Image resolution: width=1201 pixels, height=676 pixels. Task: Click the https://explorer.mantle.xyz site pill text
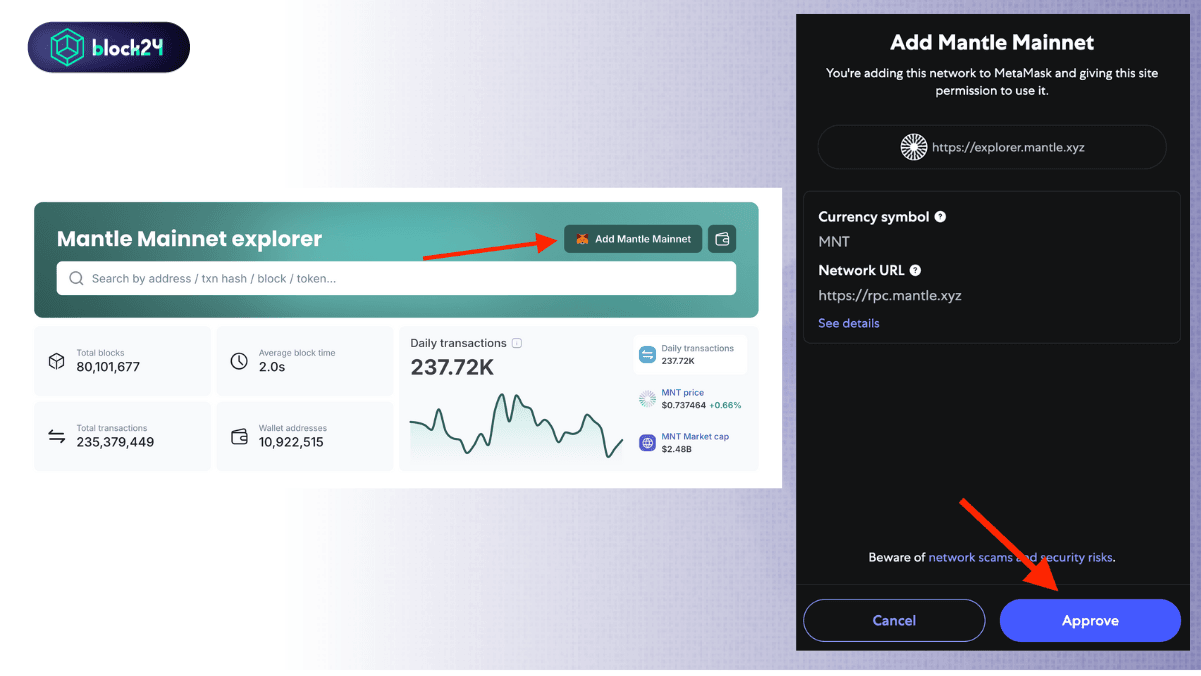click(x=1008, y=147)
